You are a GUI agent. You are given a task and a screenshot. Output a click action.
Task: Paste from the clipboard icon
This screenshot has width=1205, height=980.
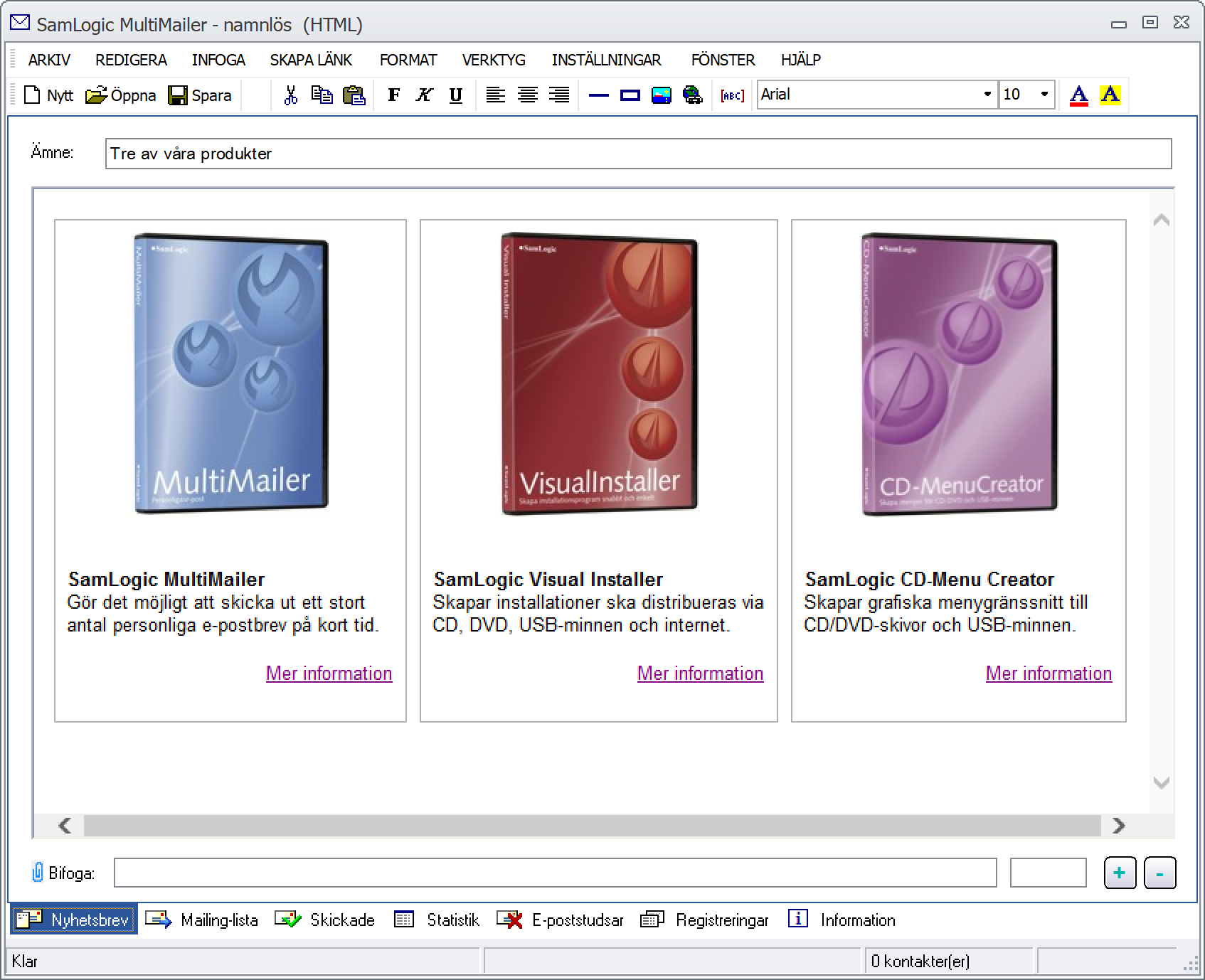(x=354, y=95)
